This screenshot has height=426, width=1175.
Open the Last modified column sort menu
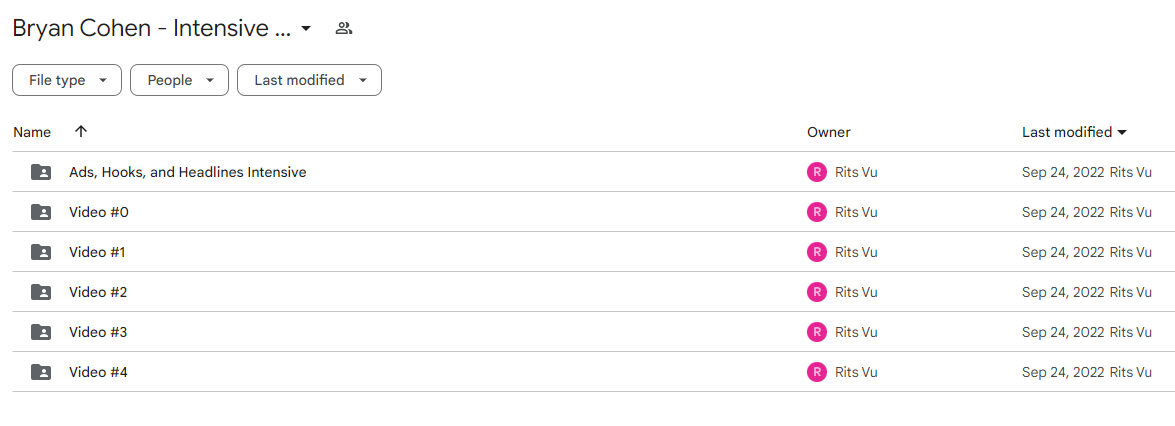tap(1075, 133)
